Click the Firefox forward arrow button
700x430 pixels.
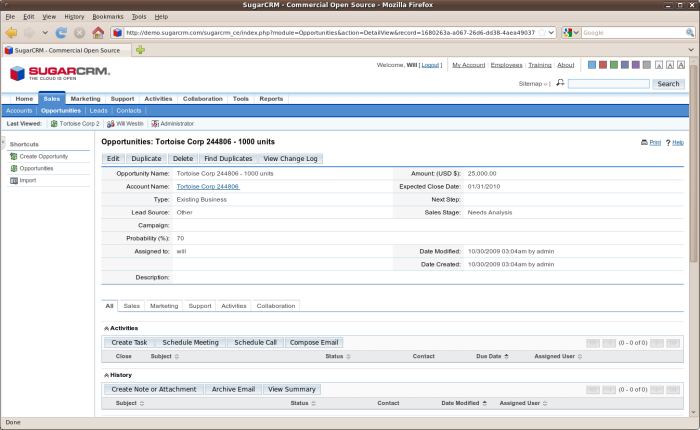(29, 33)
